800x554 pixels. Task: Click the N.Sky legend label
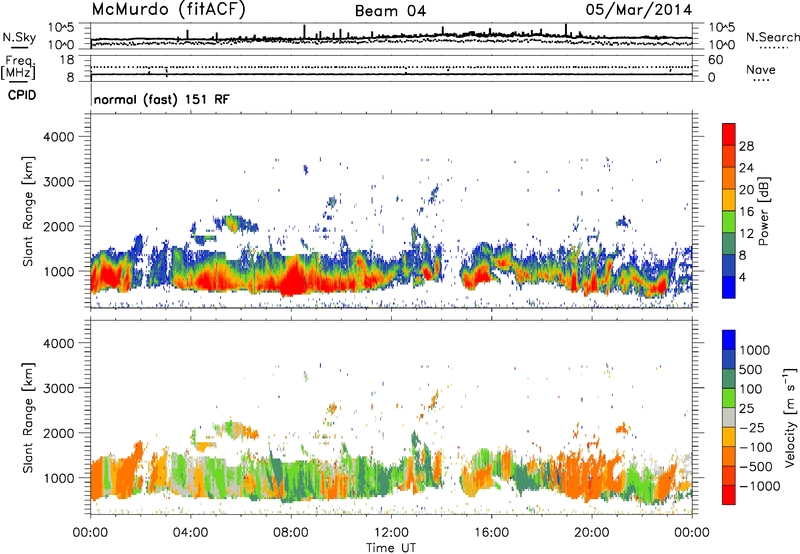point(19,37)
